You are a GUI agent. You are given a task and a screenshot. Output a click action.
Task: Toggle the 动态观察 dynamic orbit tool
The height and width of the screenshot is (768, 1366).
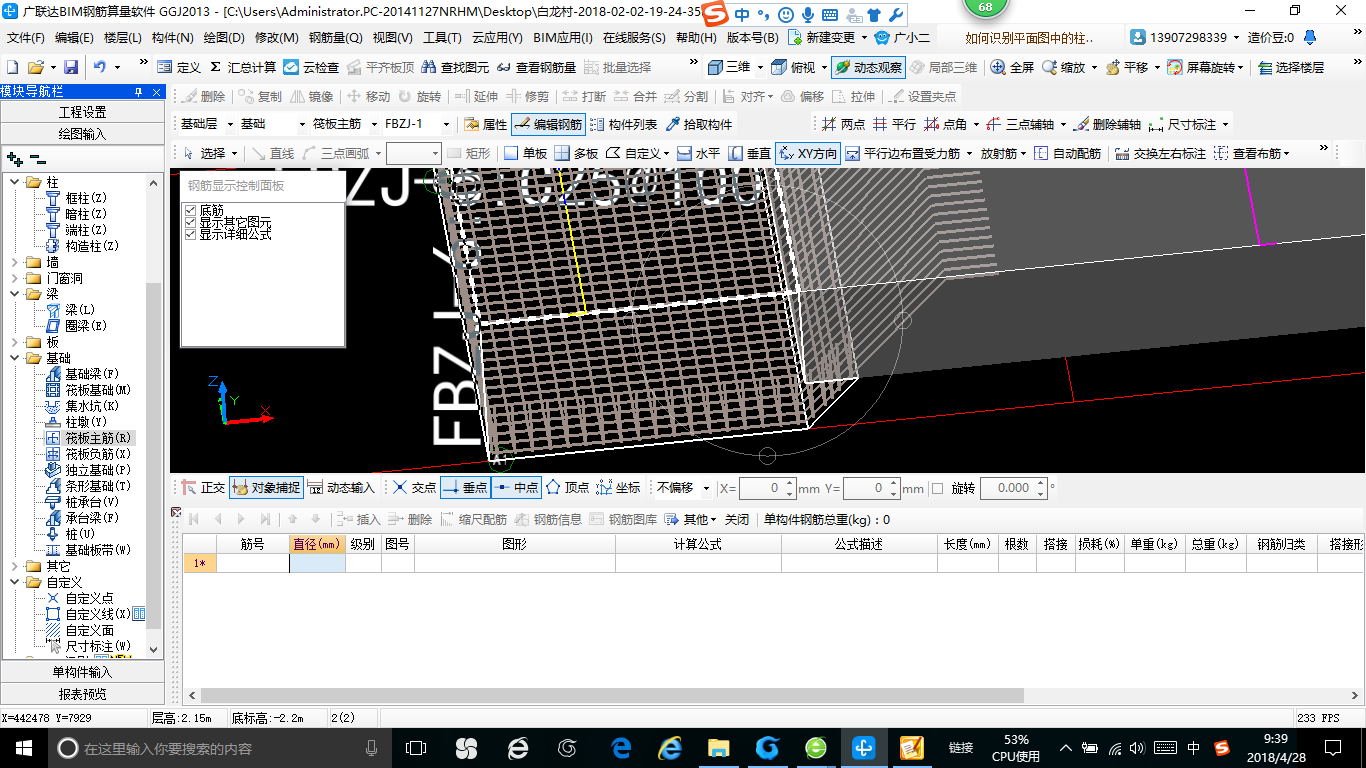[x=867, y=67]
